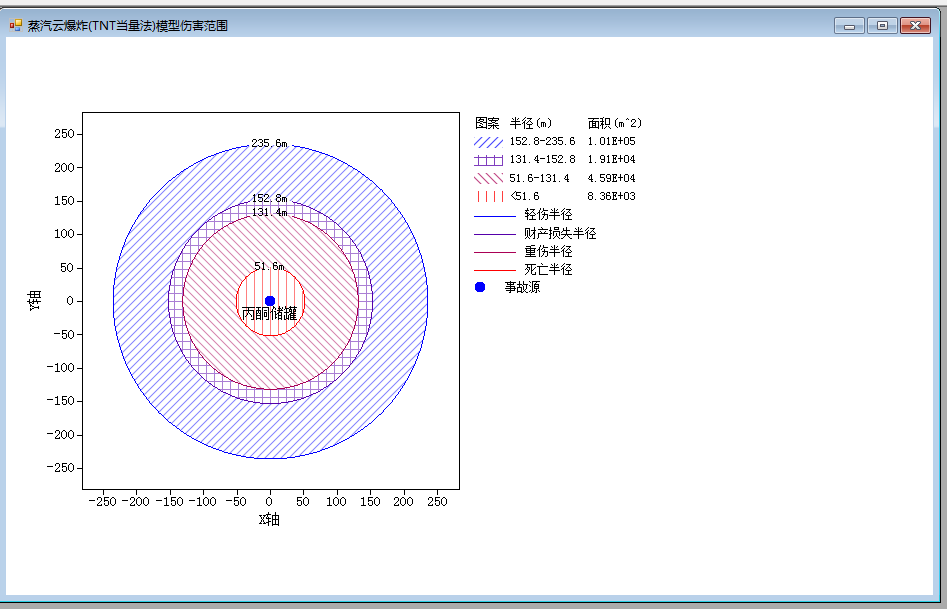Screen dimensions: 947x609
Task: Maximize the damage range window
Action: 882,25
